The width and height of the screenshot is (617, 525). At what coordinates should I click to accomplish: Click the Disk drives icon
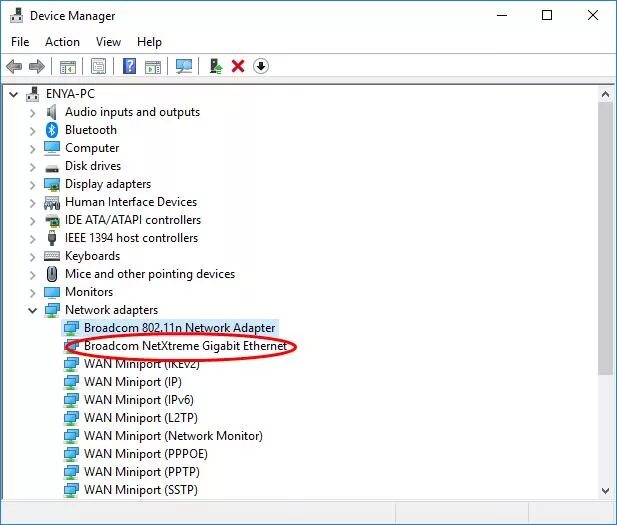[52, 168]
